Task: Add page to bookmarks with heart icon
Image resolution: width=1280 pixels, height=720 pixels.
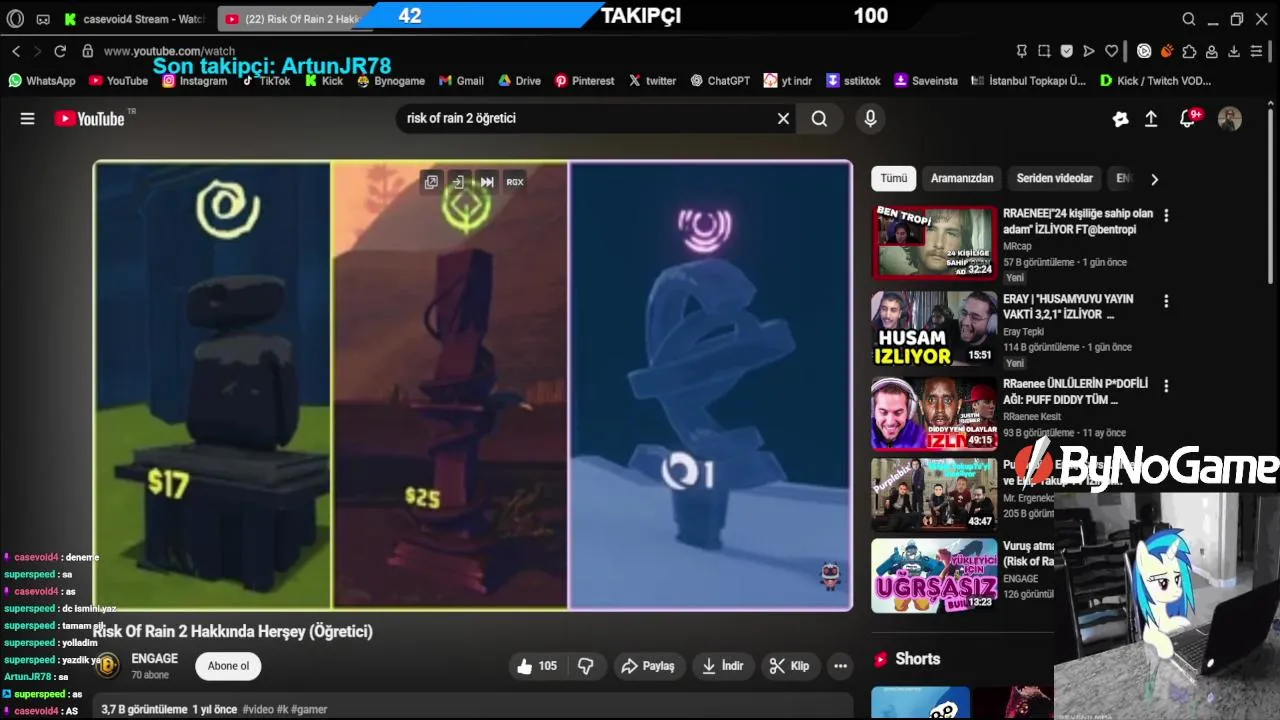Action: pyautogui.click(x=1111, y=51)
